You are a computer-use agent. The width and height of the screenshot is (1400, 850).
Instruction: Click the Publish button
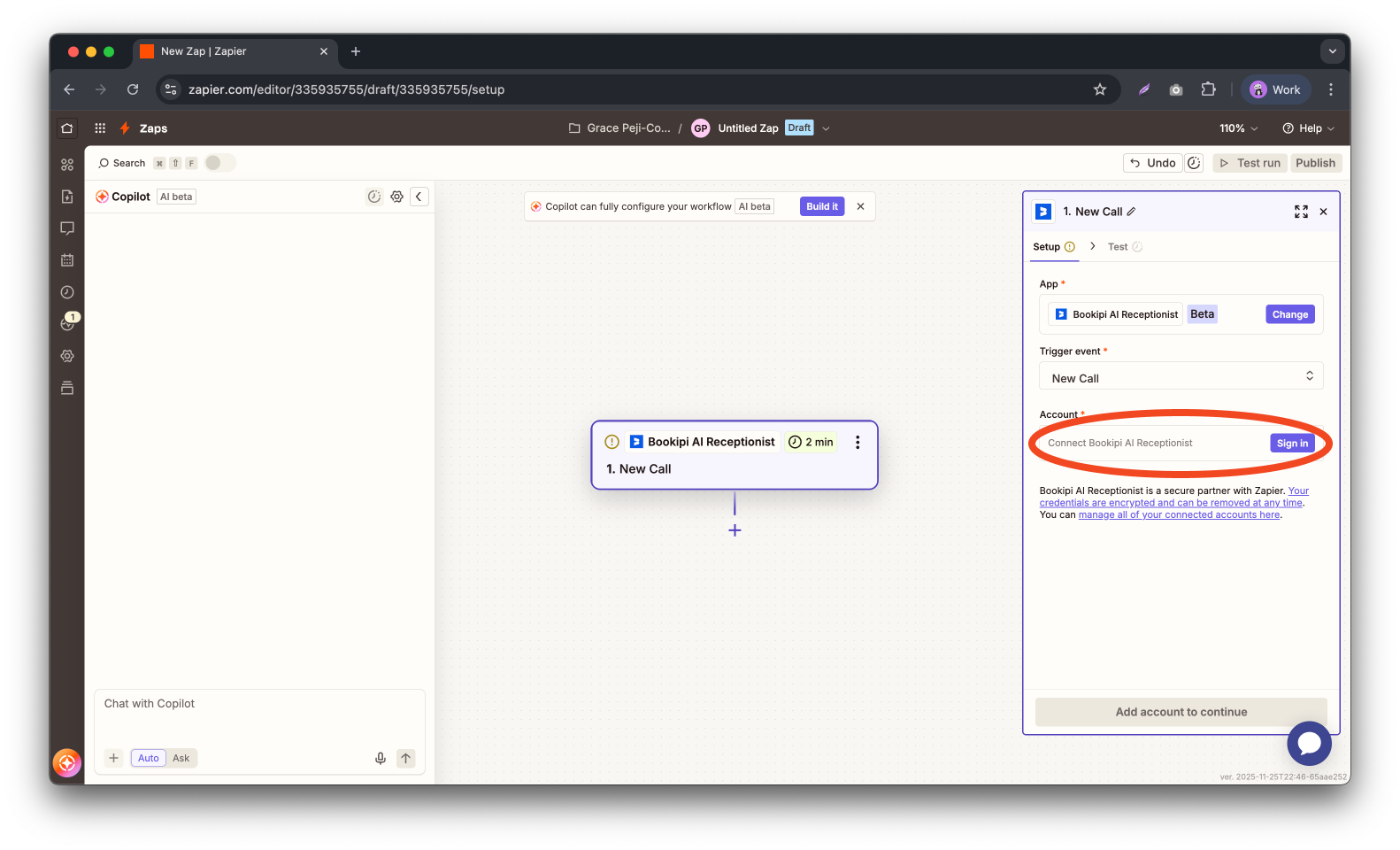coord(1315,163)
